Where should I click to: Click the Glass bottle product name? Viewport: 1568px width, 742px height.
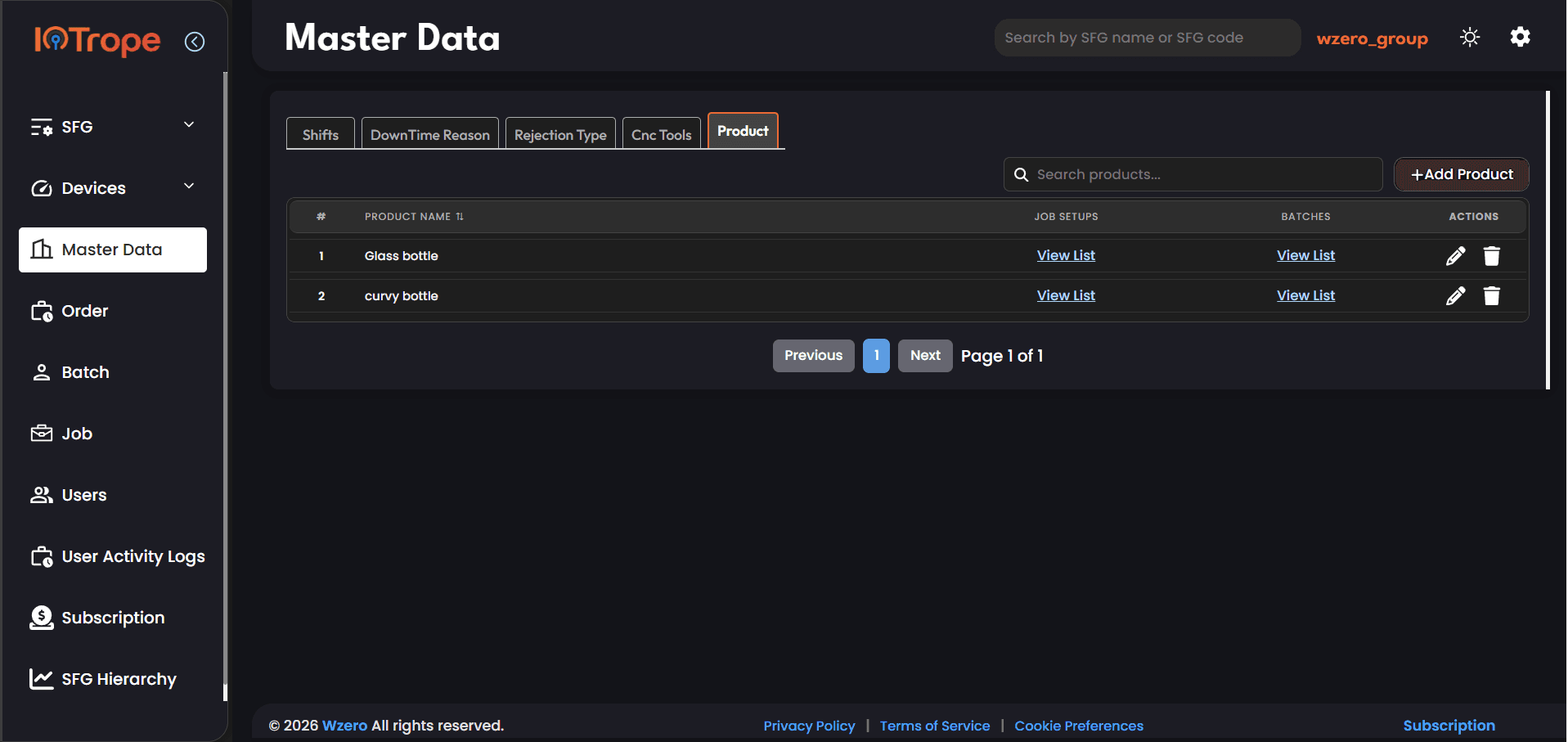(402, 256)
